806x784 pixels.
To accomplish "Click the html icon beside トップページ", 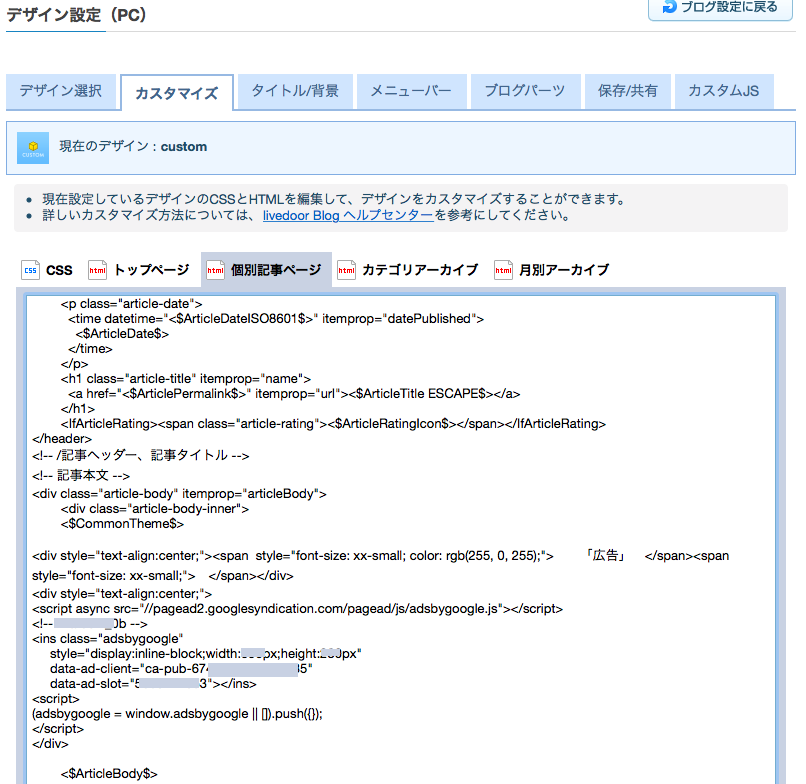I will (x=97, y=270).
